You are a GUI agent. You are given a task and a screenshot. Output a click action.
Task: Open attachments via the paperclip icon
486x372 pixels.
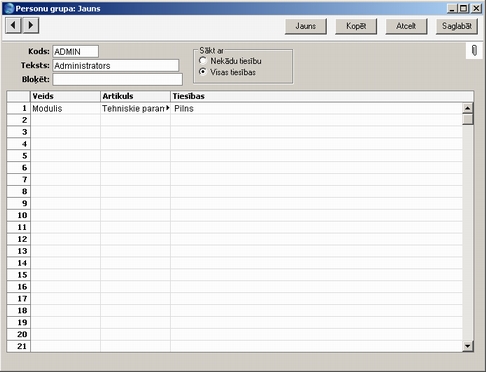click(x=474, y=51)
